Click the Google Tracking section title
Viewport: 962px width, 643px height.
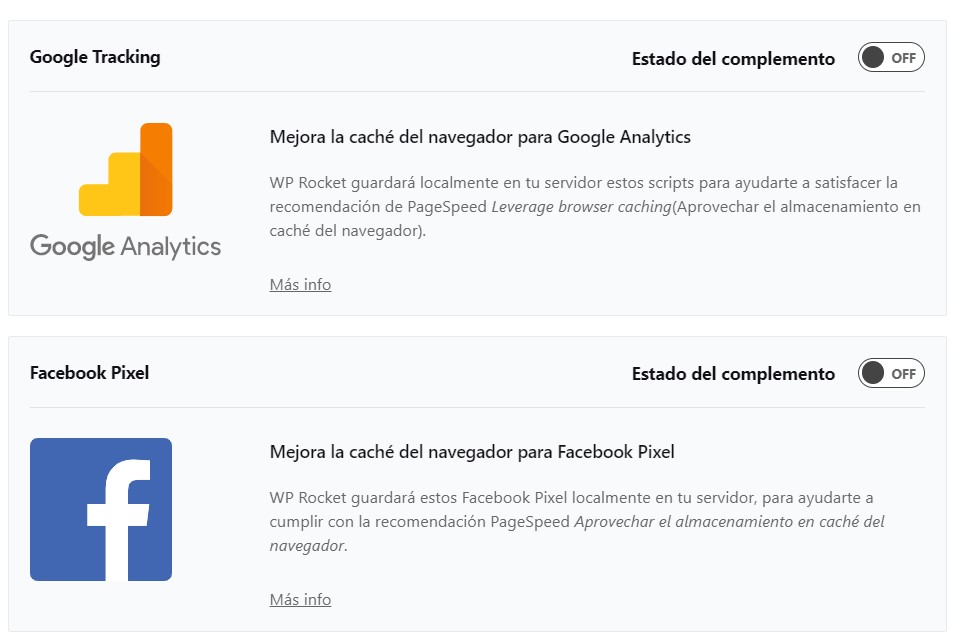coord(95,57)
